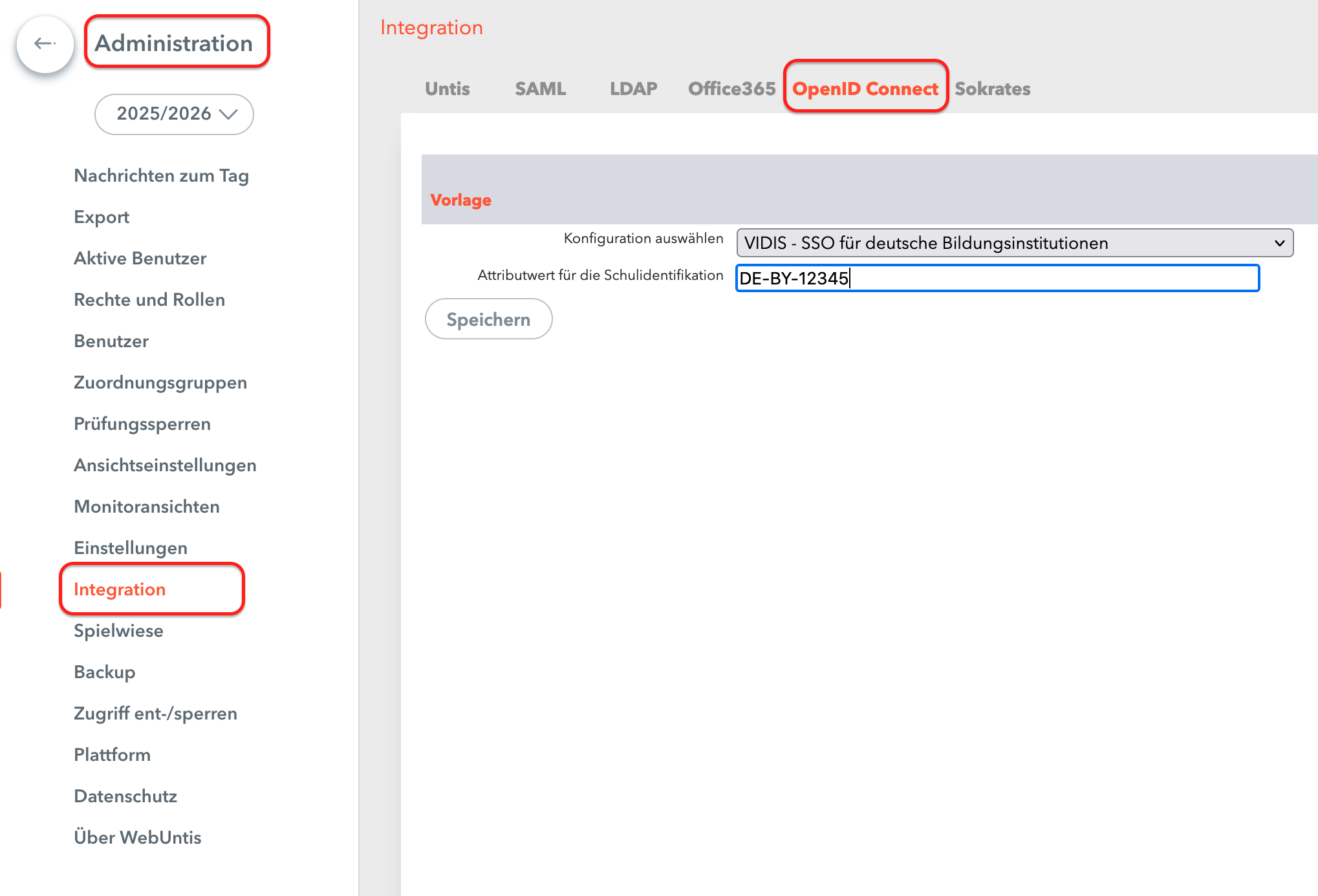Open the LDAP tab
Viewport: 1318px width, 896px height.
click(x=633, y=89)
